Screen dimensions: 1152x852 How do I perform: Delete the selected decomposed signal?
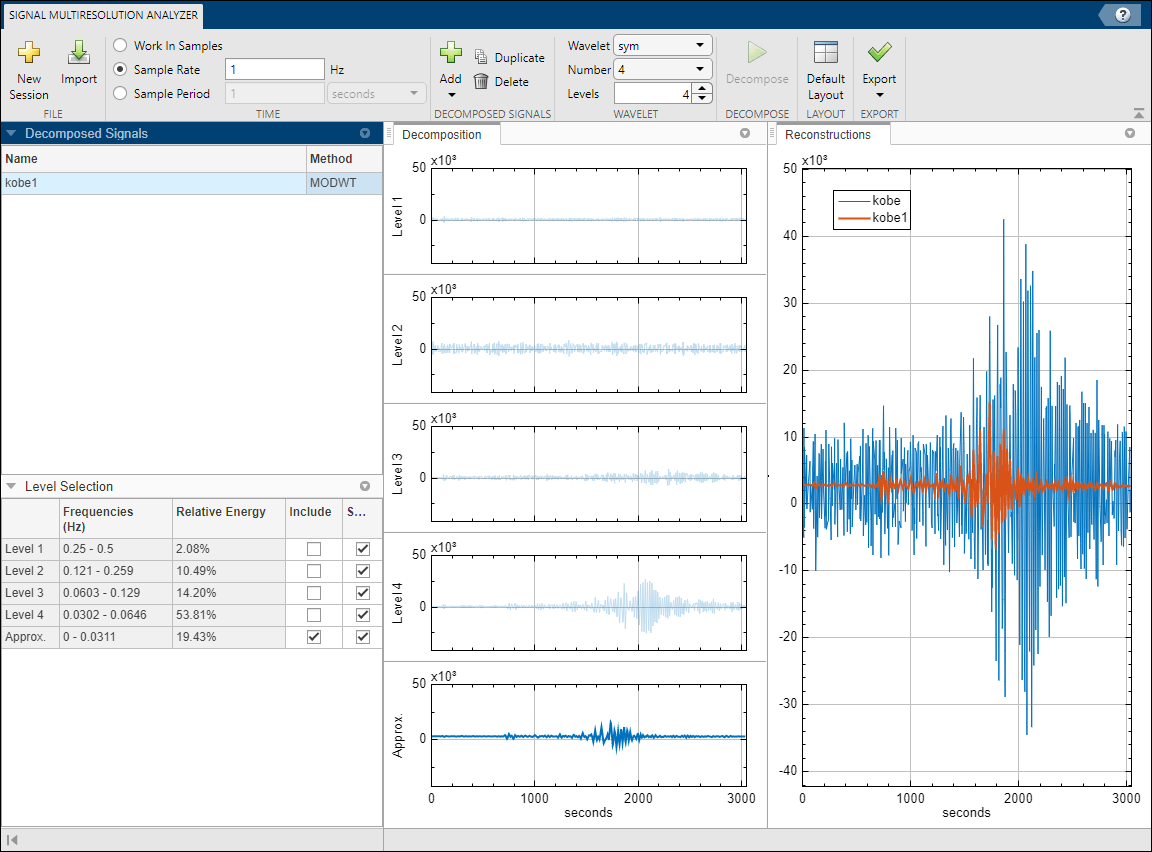click(x=500, y=82)
